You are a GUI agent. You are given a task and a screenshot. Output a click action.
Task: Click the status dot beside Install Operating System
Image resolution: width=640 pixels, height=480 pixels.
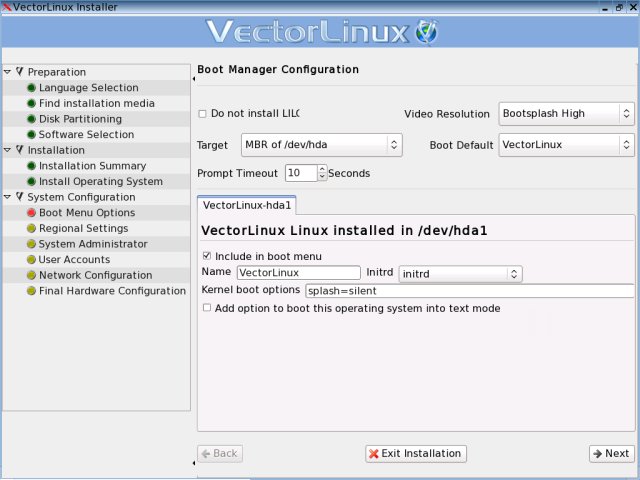tap(31, 181)
